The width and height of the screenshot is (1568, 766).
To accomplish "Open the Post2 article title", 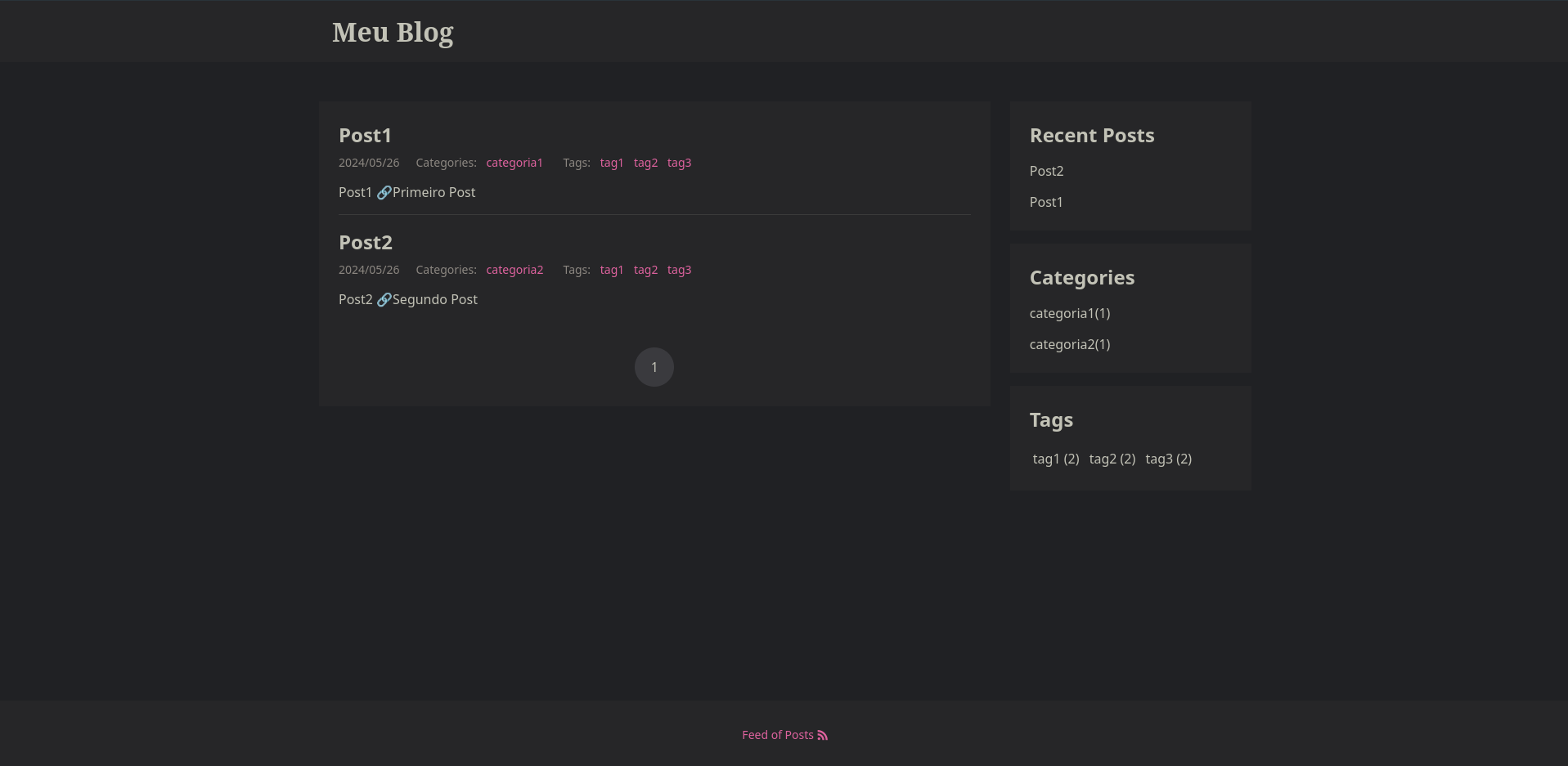I will point(366,243).
